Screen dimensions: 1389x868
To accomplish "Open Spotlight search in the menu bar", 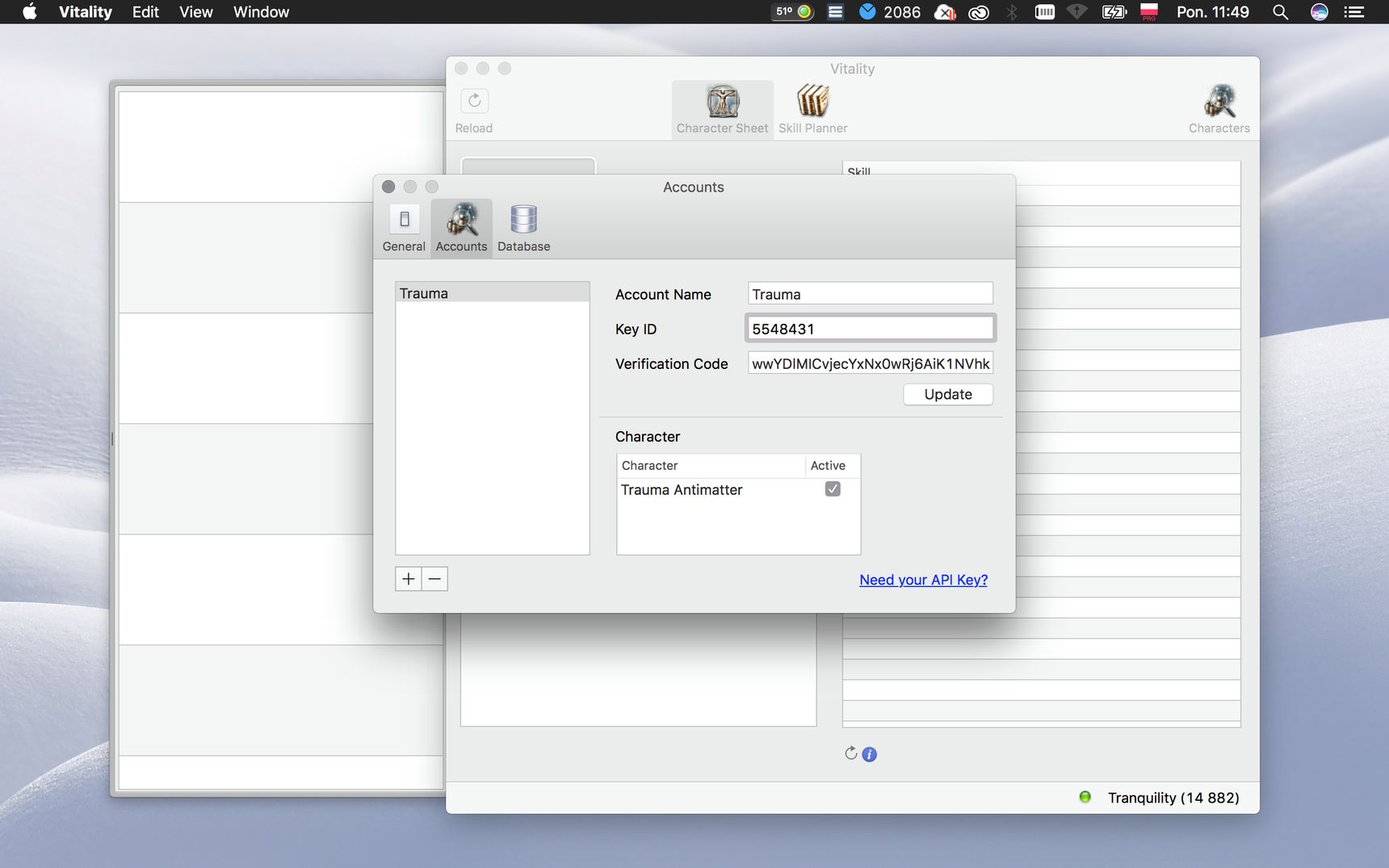I will point(1280,12).
